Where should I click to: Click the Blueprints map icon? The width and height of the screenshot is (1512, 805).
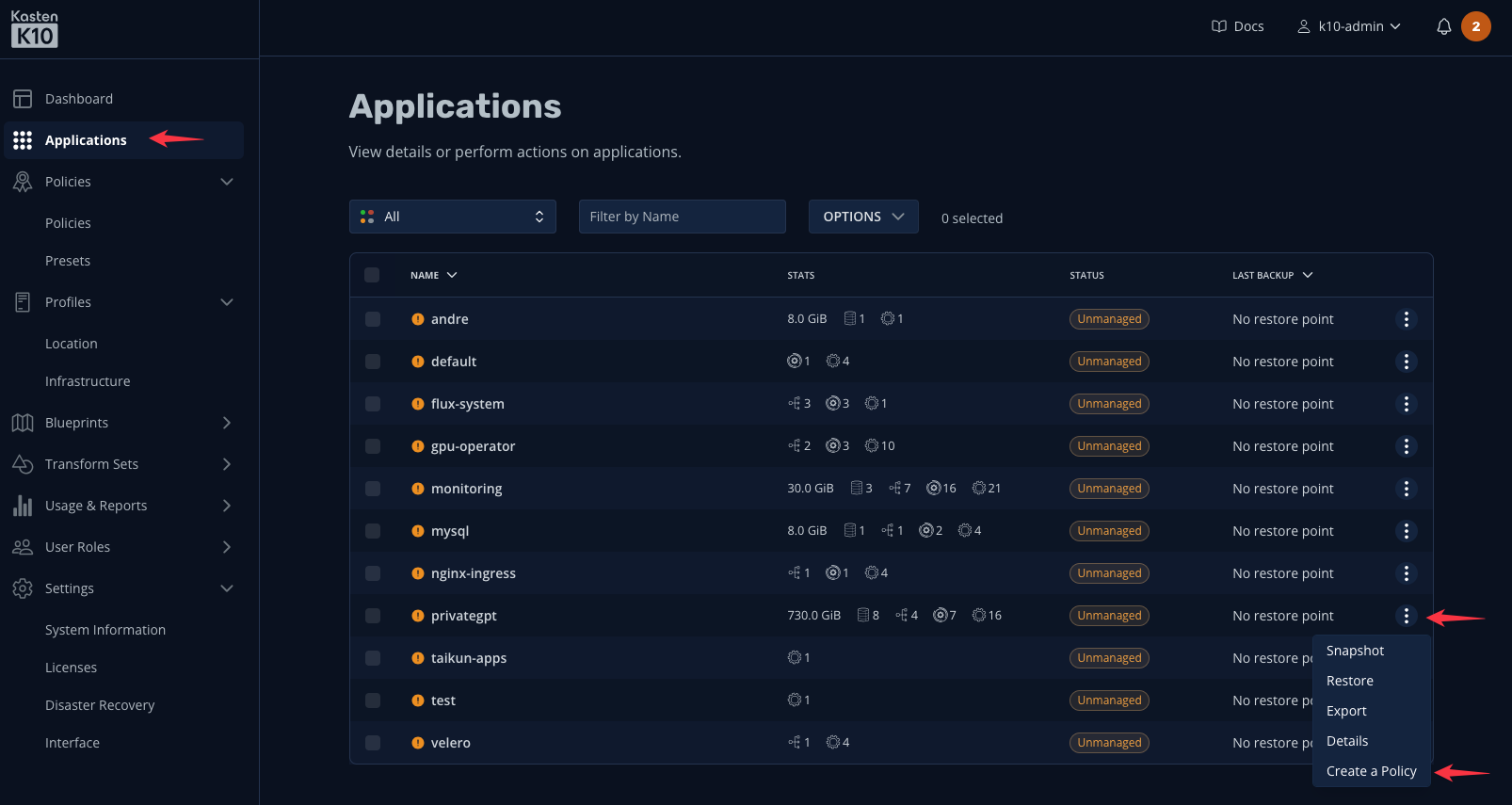(23, 423)
